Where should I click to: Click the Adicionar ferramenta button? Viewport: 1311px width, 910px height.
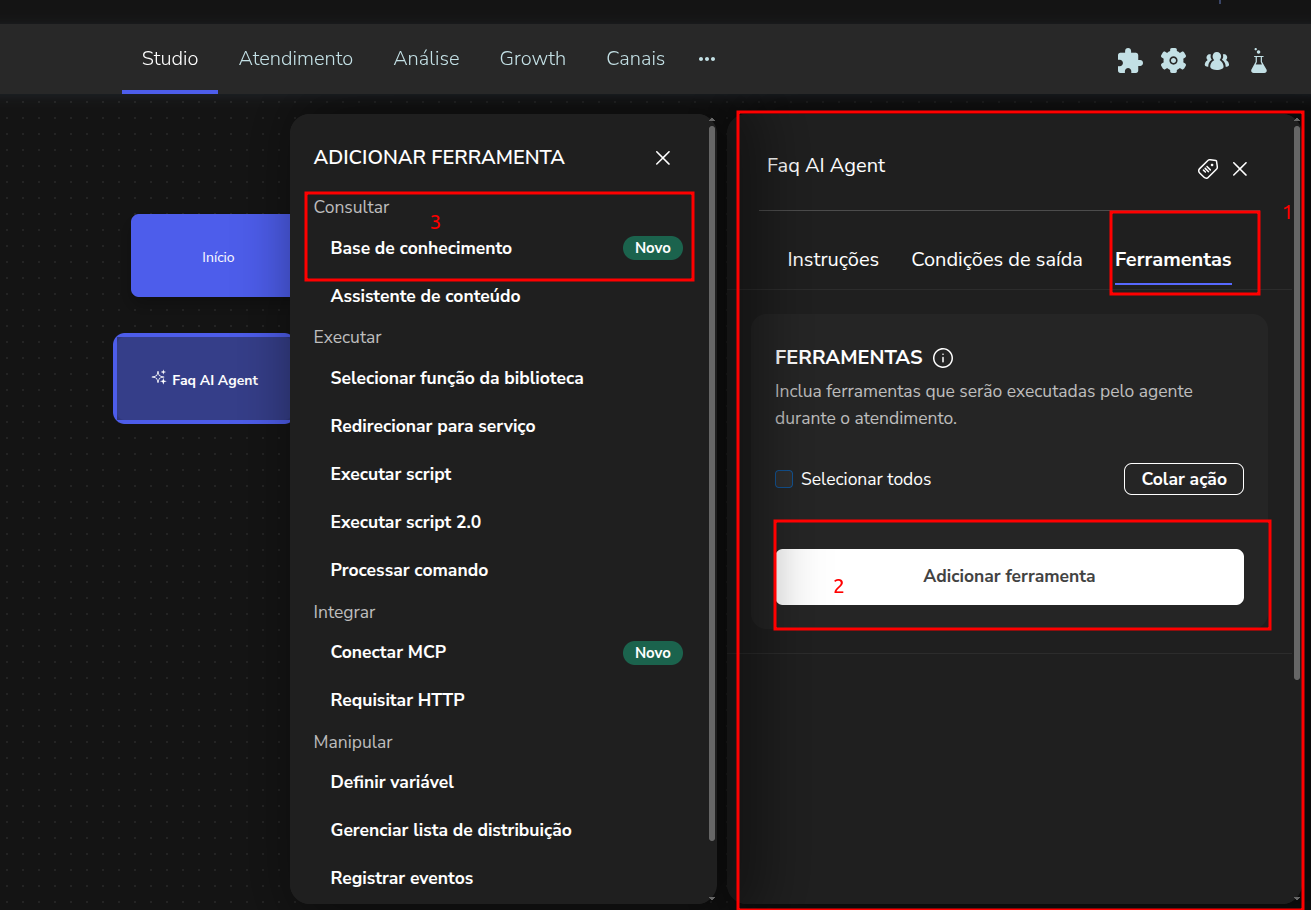coord(1008,577)
